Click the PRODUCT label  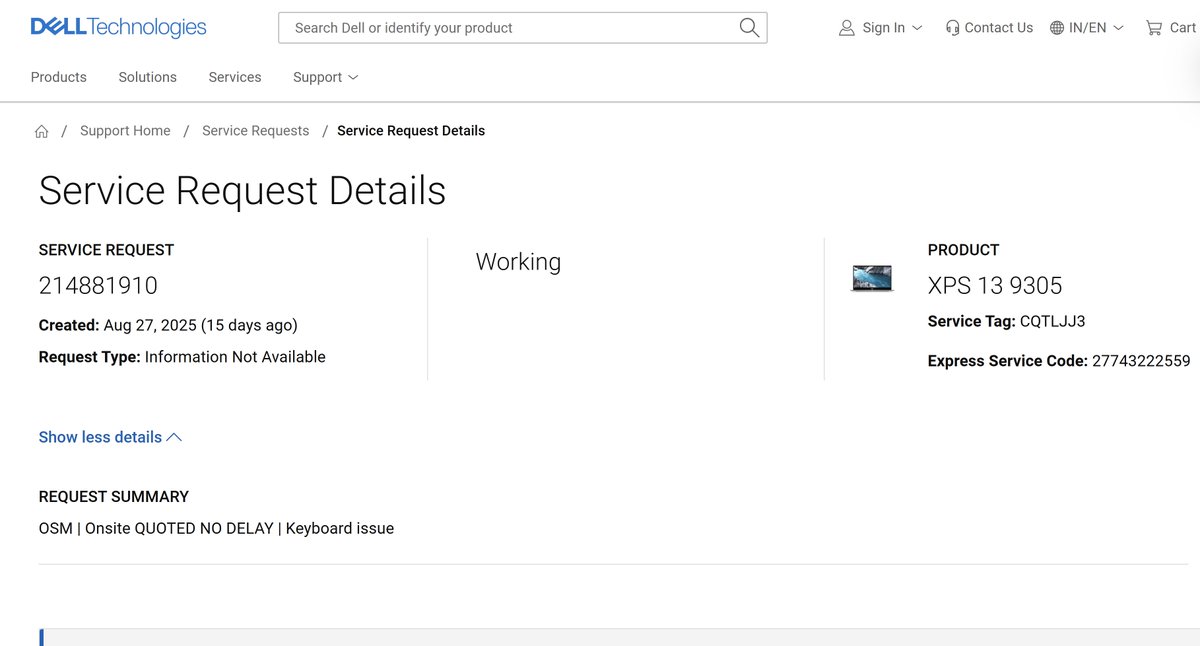click(964, 250)
